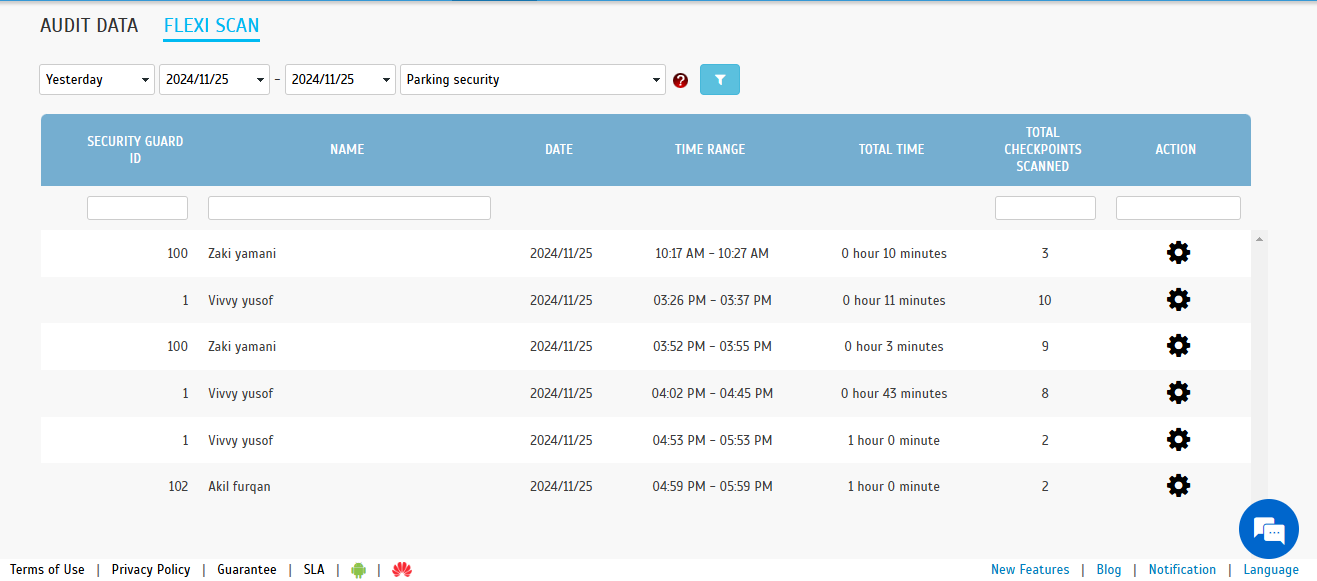Click the Android app icon in footer

click(x=359, y=570)
